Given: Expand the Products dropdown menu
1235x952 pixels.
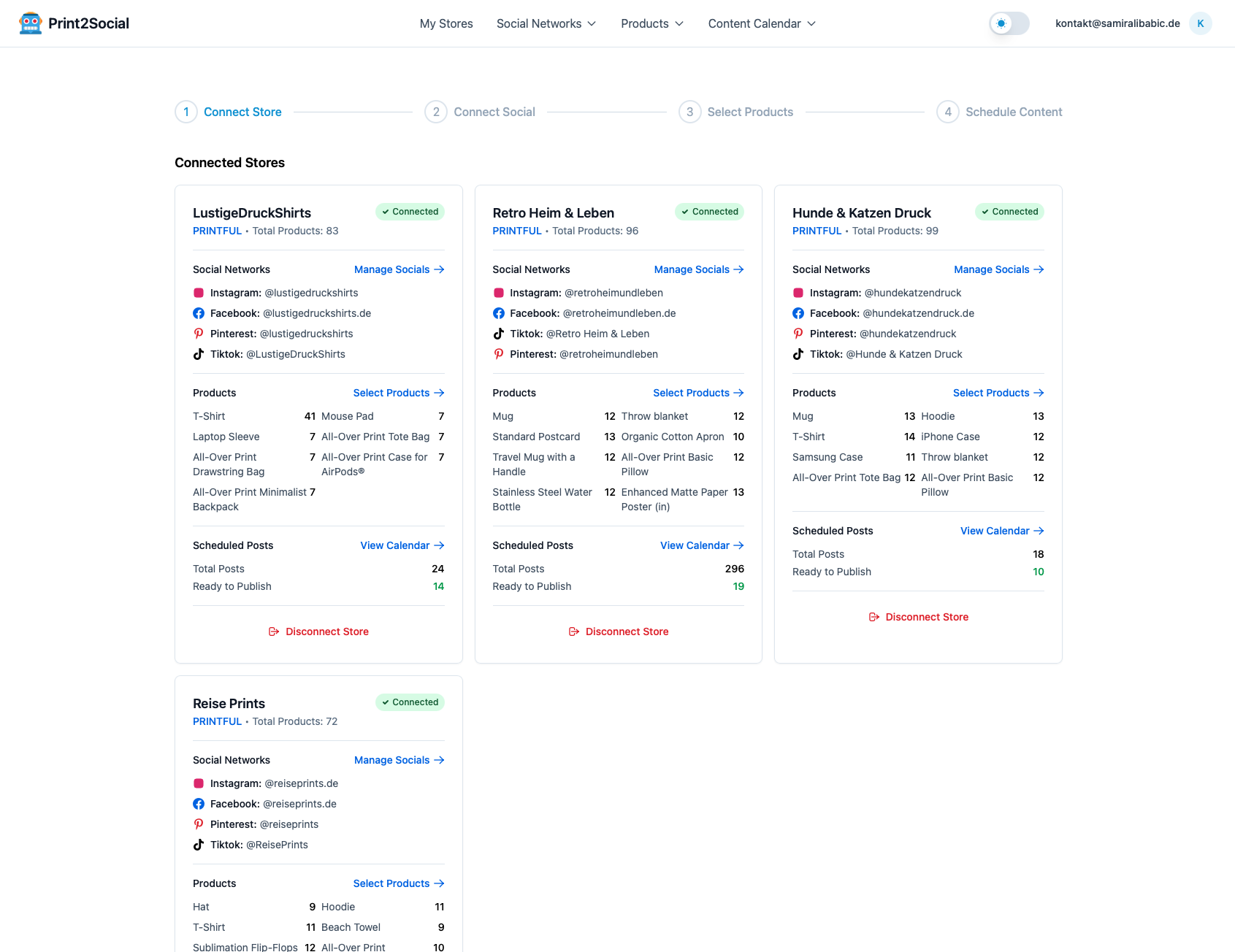Looking at the screenshot, I should tap(651, 23).
